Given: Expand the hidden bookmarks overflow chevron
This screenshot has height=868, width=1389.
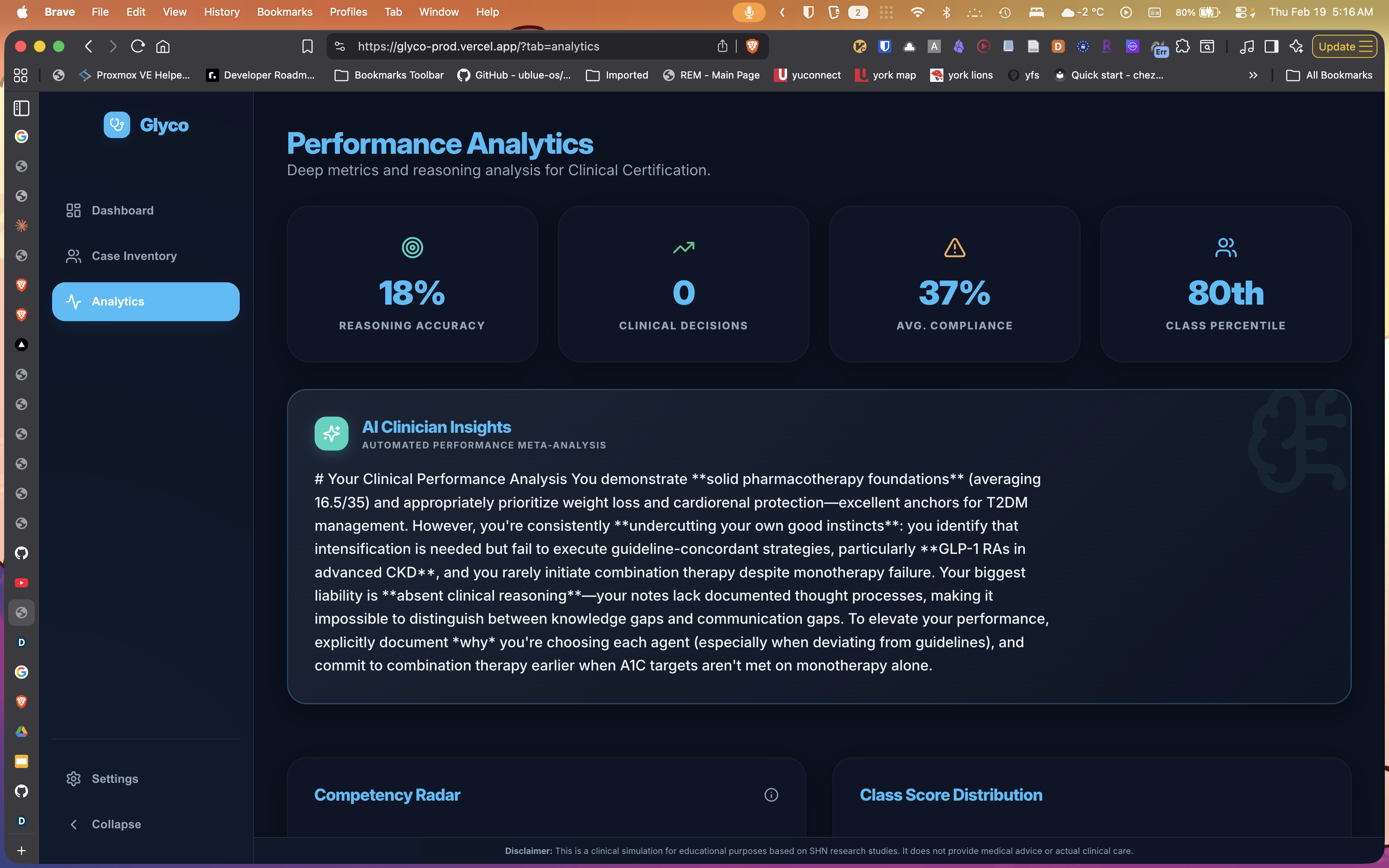Looking at the screenshot, I should pyautogui.click(x=1253, y=75).
